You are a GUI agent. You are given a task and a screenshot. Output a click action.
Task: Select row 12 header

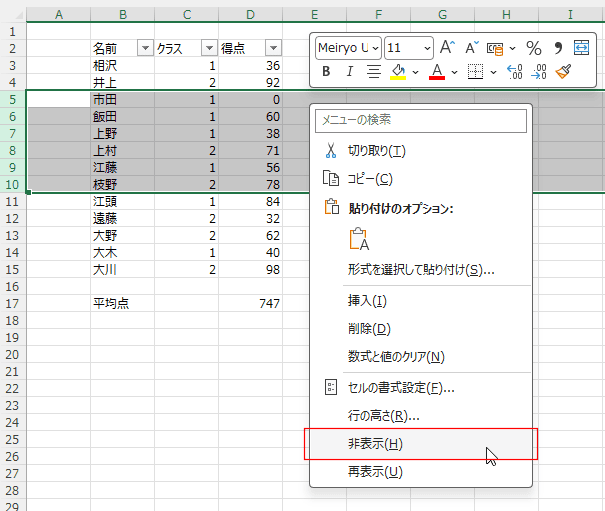click(x=12, y=218)
